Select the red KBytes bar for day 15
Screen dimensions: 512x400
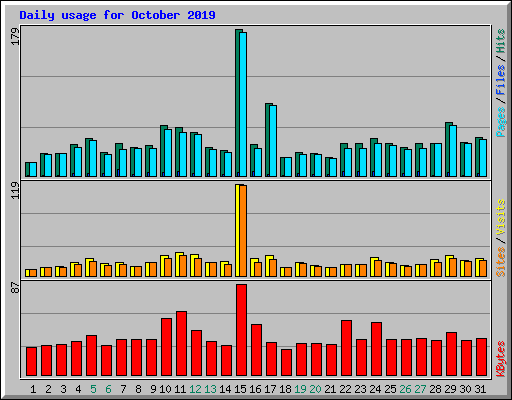tap(241, 330)
